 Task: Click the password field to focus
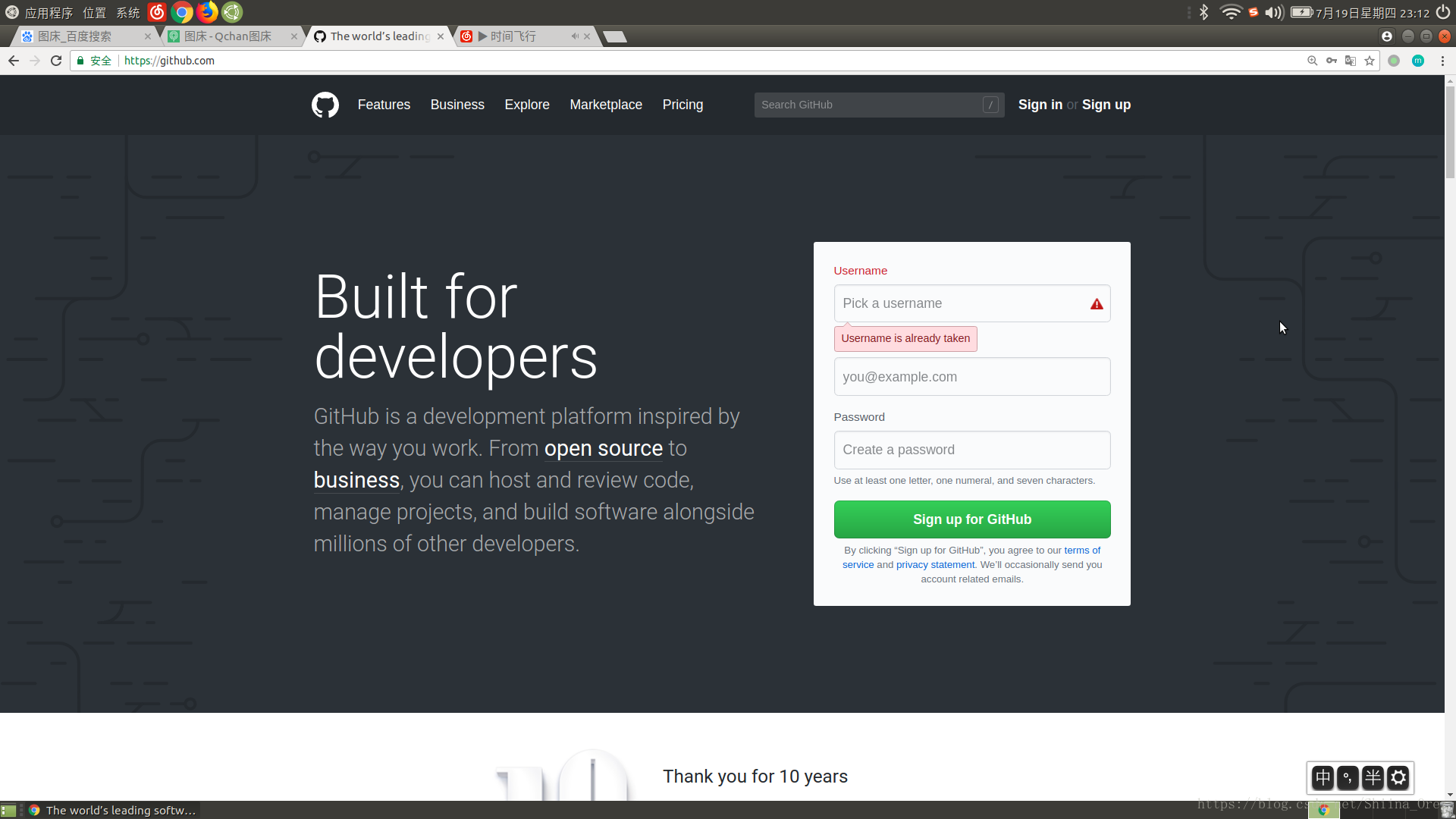(x=972, y=449)
